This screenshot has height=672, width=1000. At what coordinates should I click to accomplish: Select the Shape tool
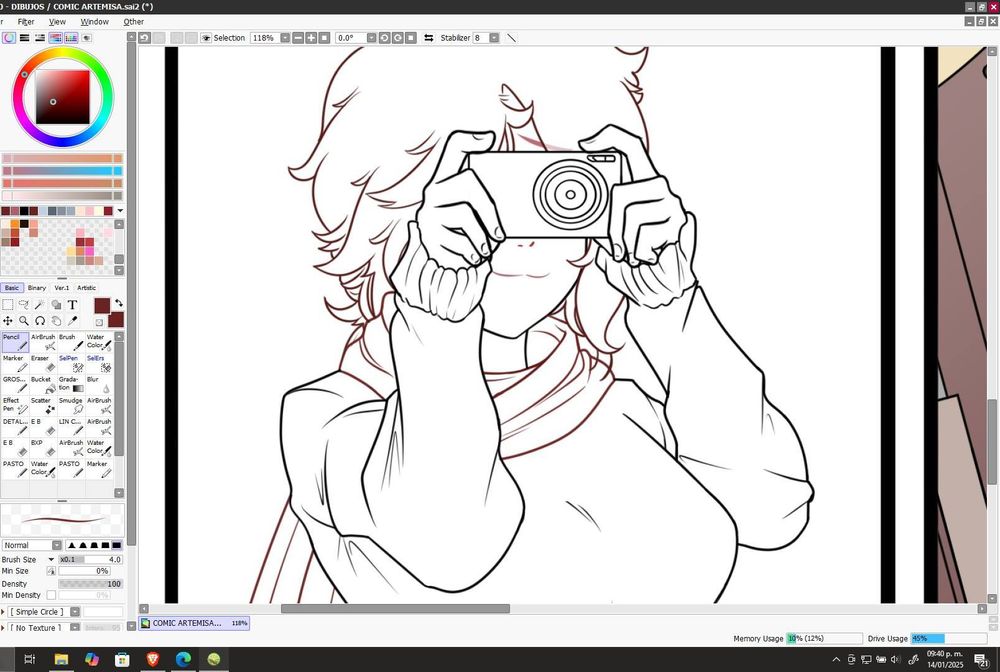(56, 305)
